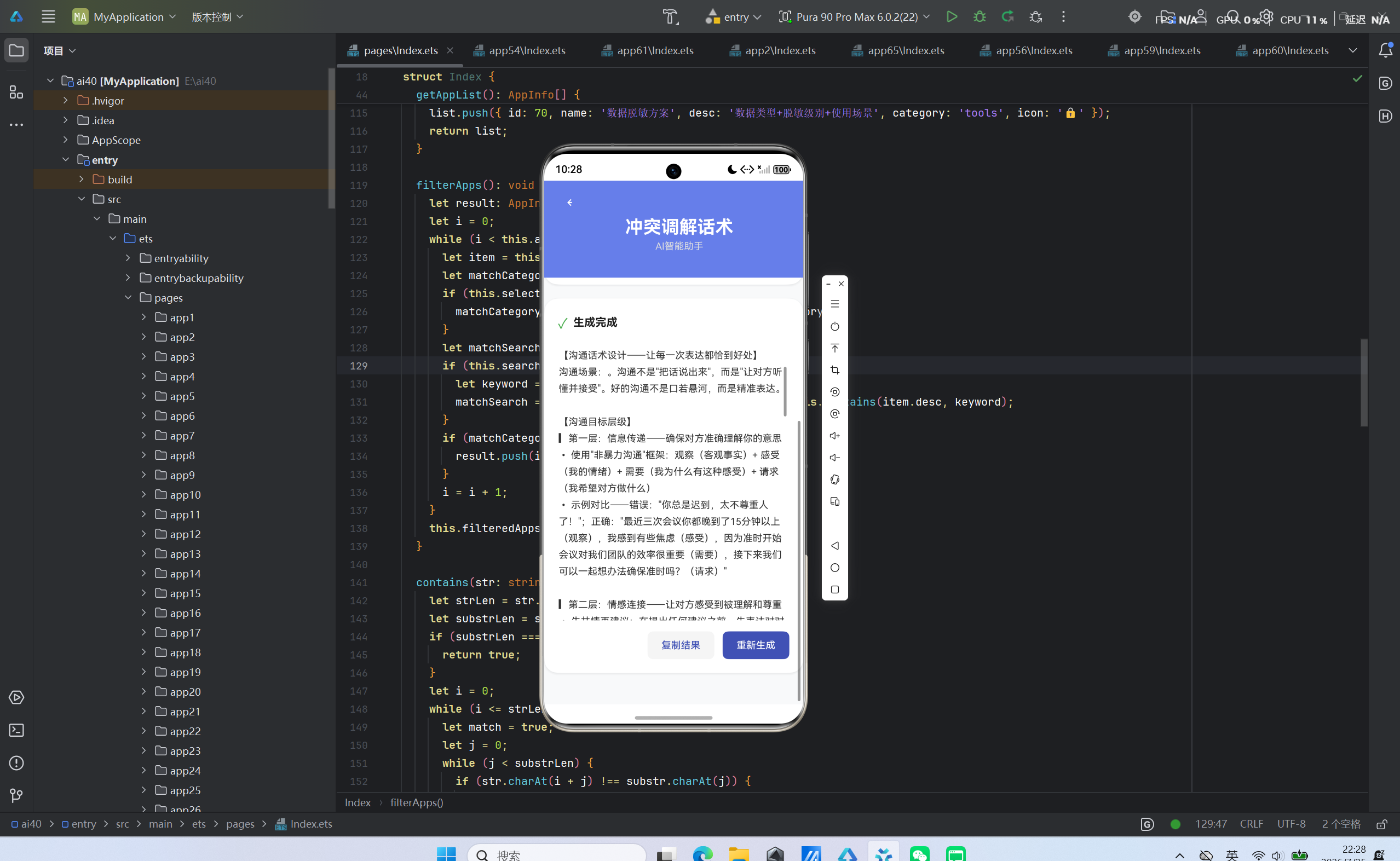1400x861 pixels.
Task: Click the editor vertical scrollbar
Action: click(1363, 383)
